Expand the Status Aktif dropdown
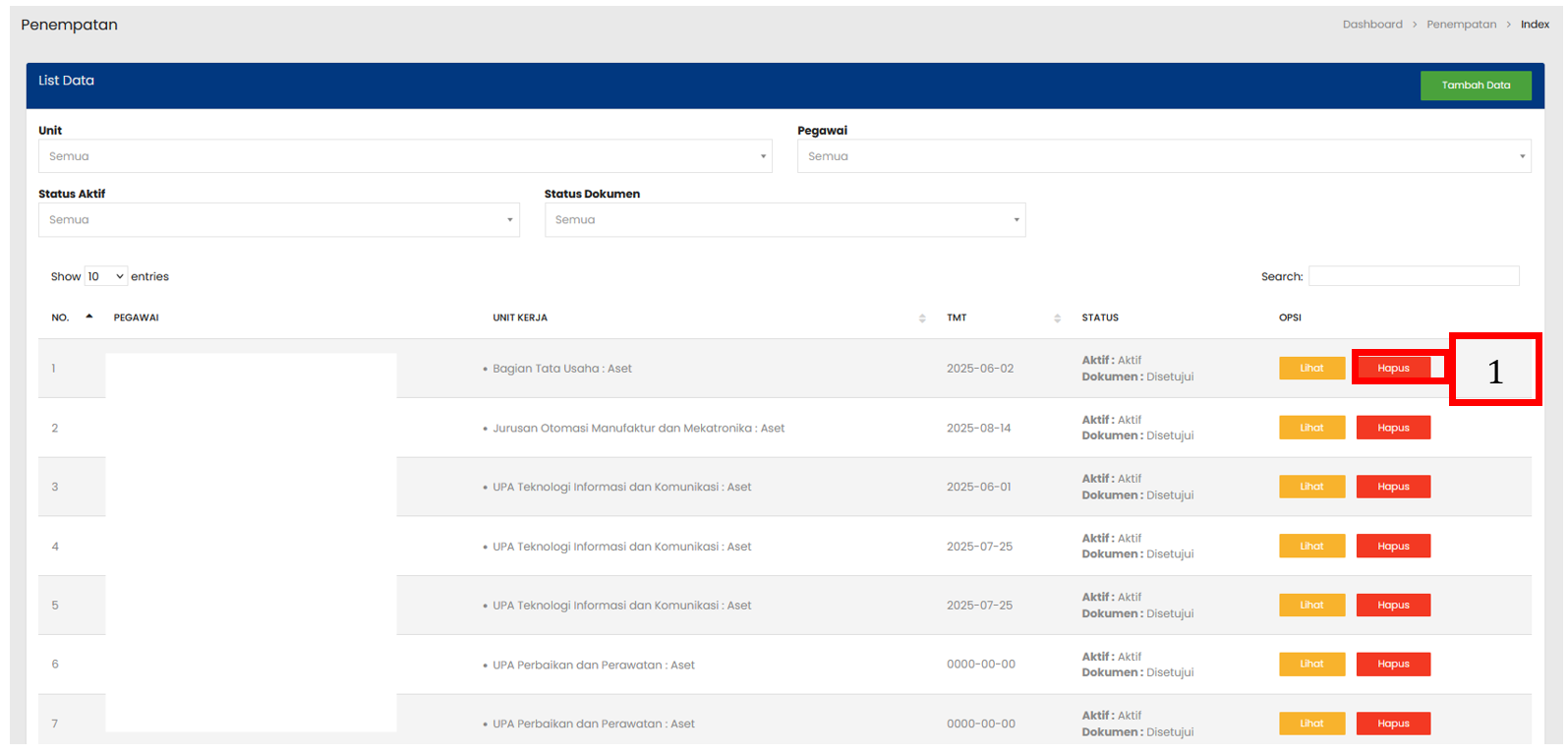This screenshot has height=754, width=1568. 278,220
